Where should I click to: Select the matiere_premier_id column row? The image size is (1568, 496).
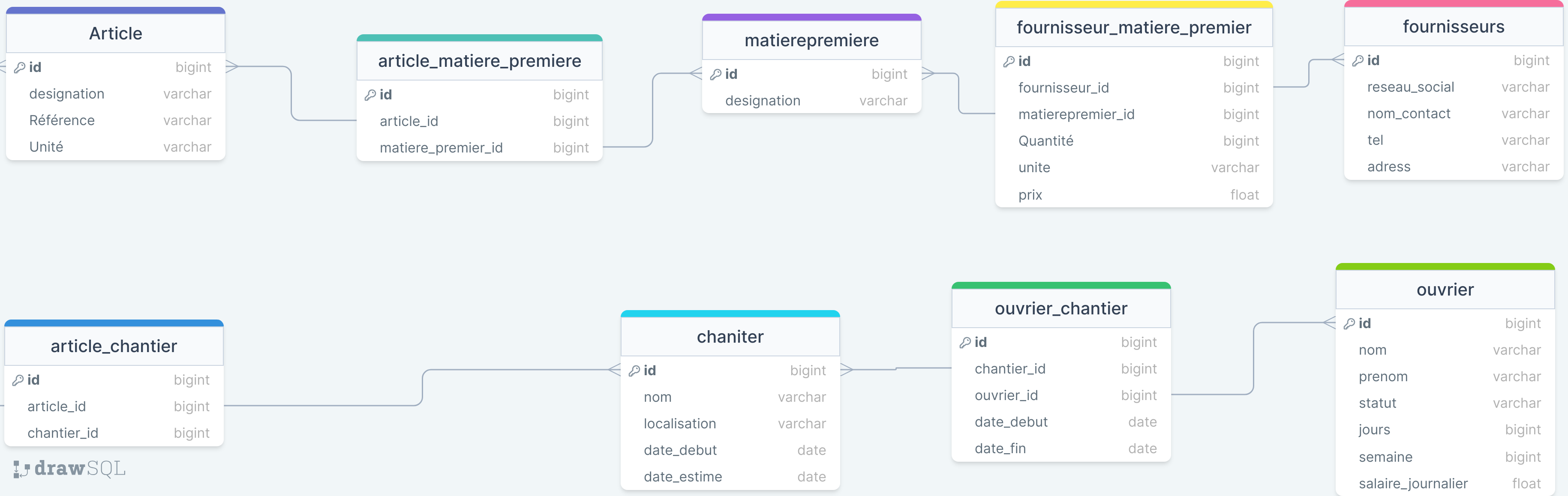pos(479,148)
